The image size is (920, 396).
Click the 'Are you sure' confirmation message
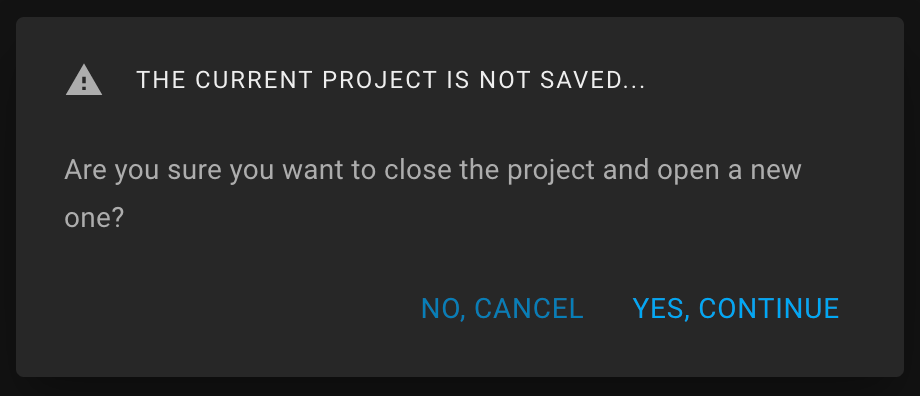tap(432, 194)
